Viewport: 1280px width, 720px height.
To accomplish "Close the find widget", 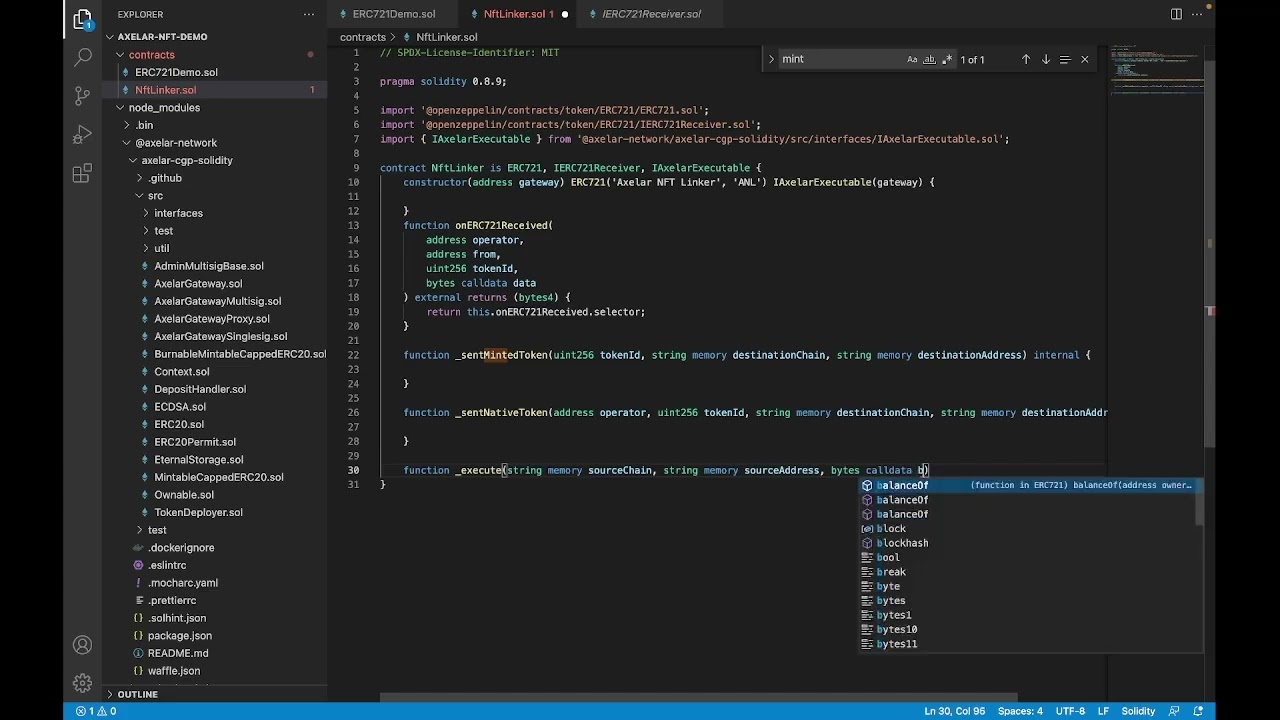I will click(1084, 60).
